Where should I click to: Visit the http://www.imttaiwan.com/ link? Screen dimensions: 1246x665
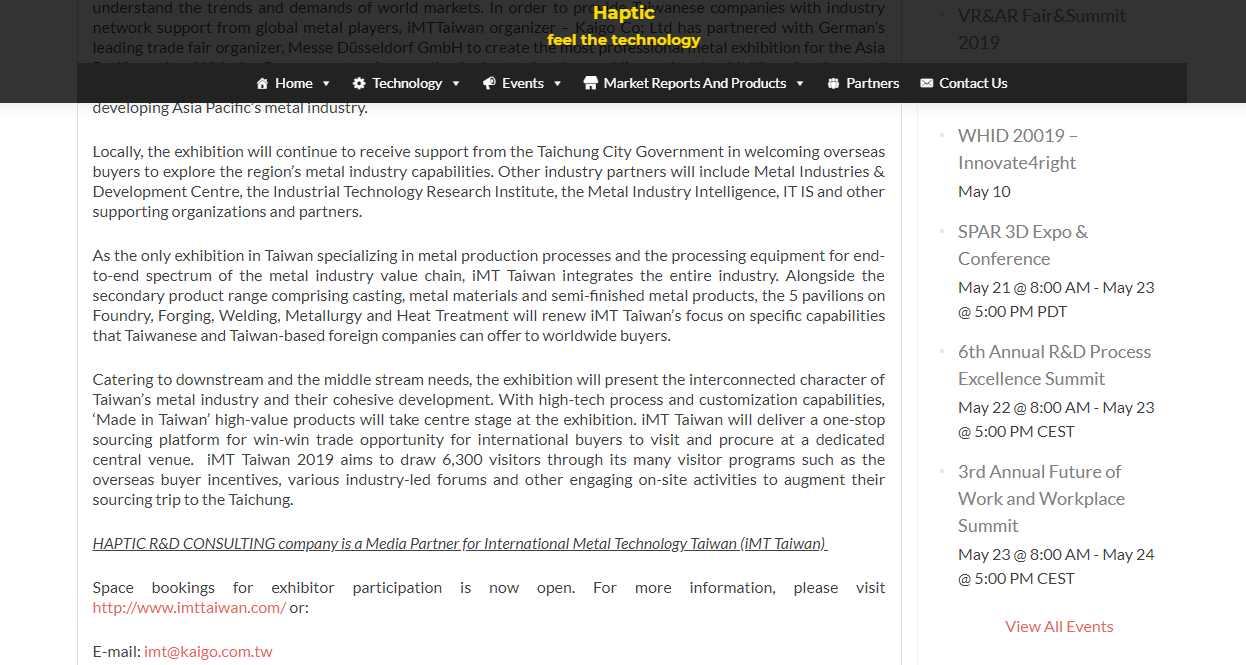189,607
